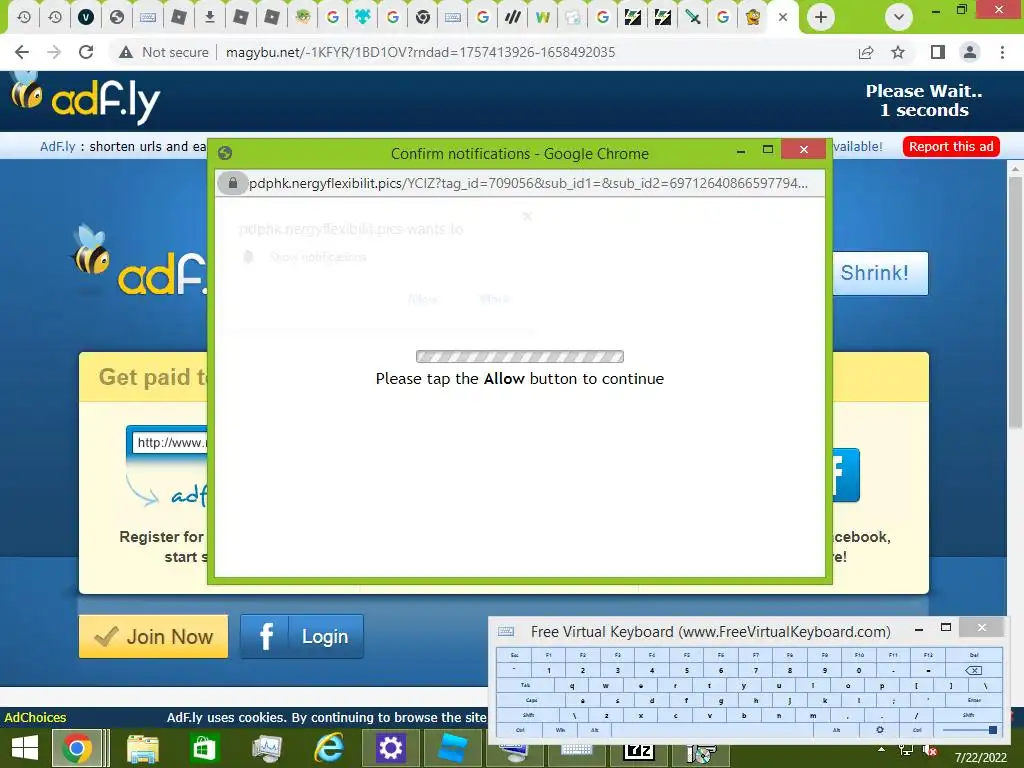Tap the Del key on virtual keyboard
Image resolution: width=1024 pixels, height=768 pixels.
tap(974, 654)
